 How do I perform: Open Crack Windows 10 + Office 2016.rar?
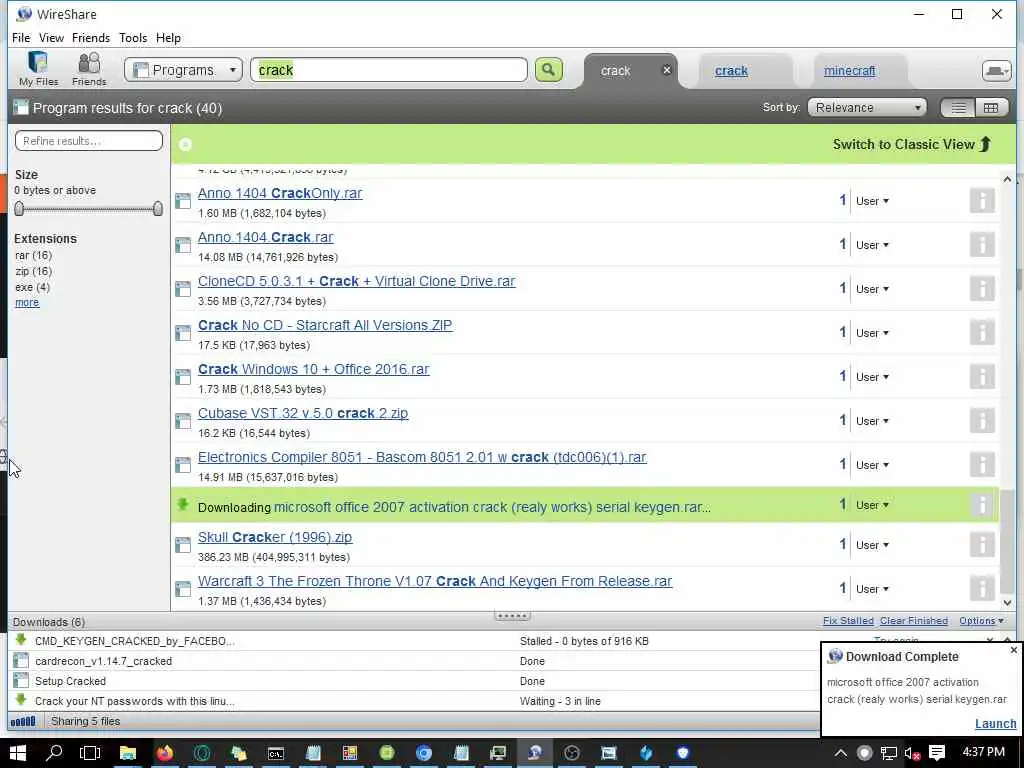pos(313,369)
